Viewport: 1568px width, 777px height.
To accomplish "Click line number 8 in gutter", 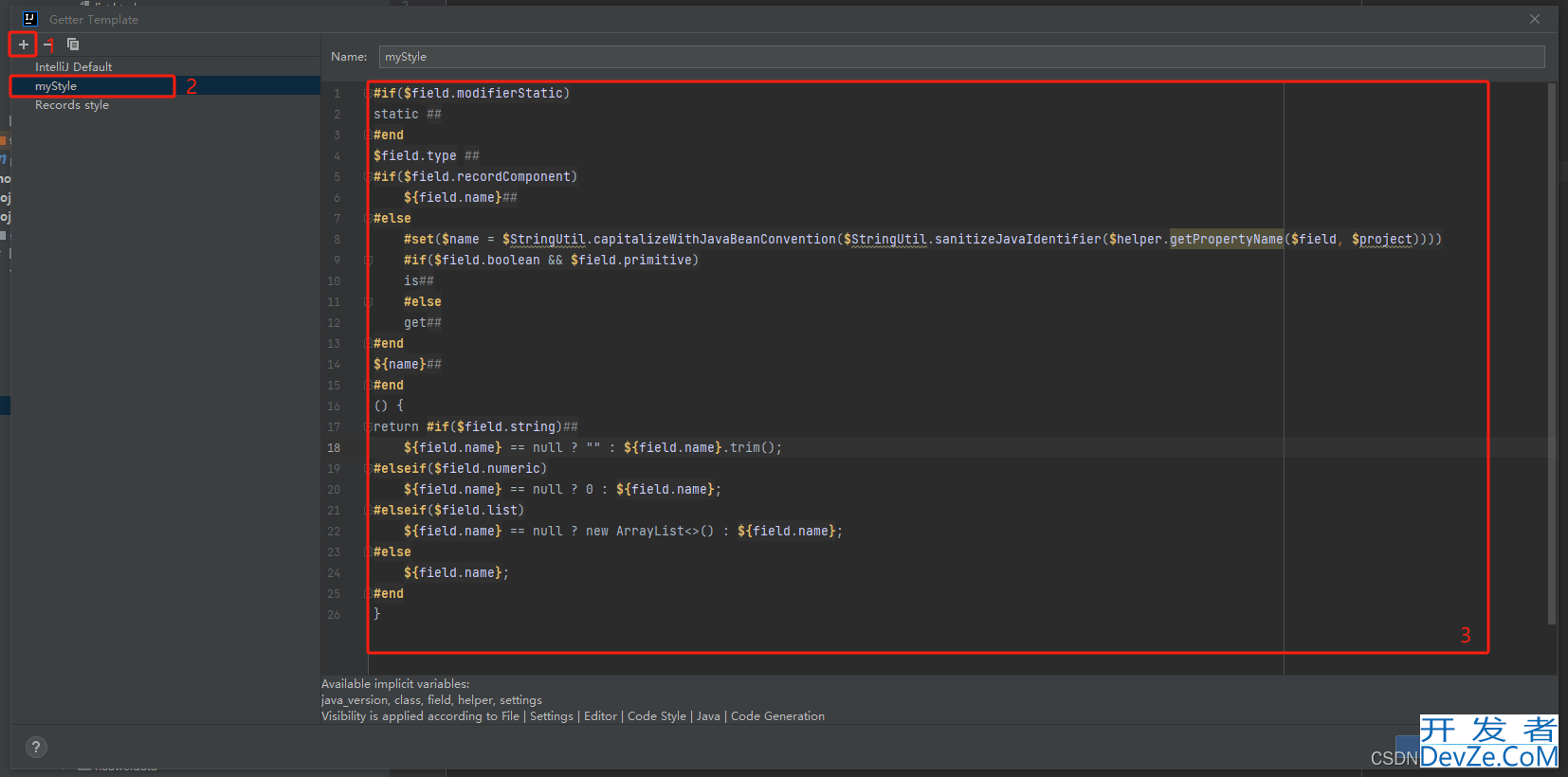I will 337,239.
